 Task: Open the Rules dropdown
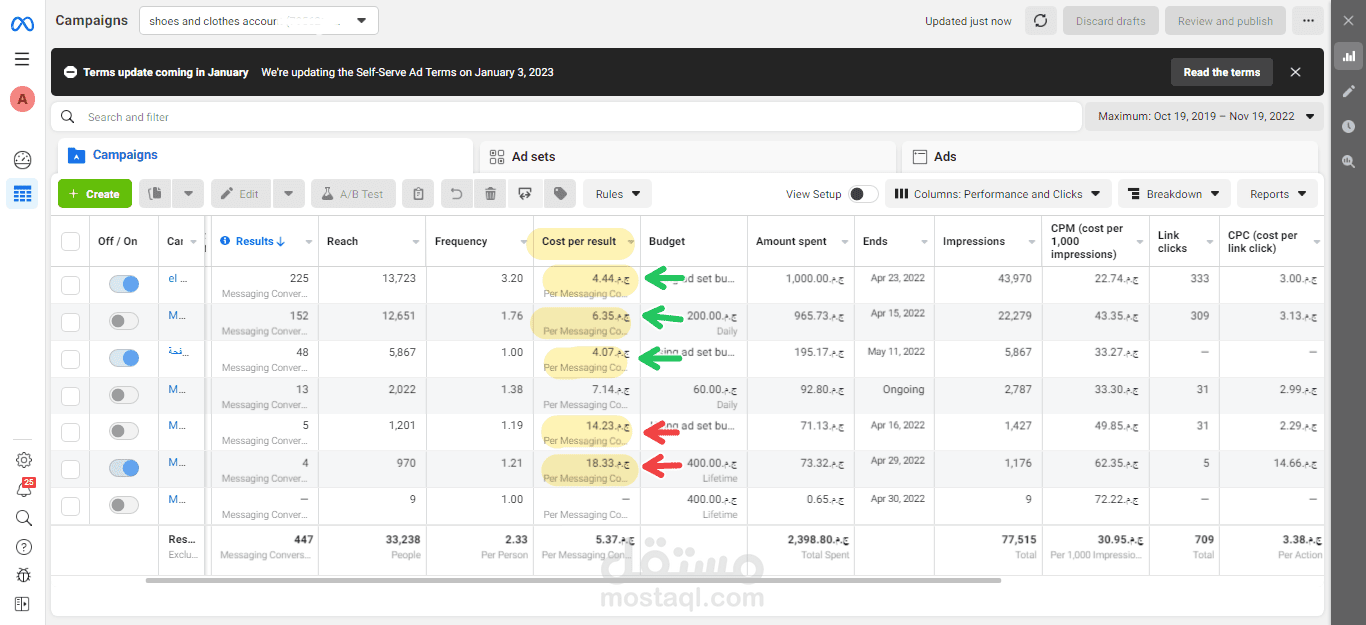pyautogui.click(x=617, y=194)
